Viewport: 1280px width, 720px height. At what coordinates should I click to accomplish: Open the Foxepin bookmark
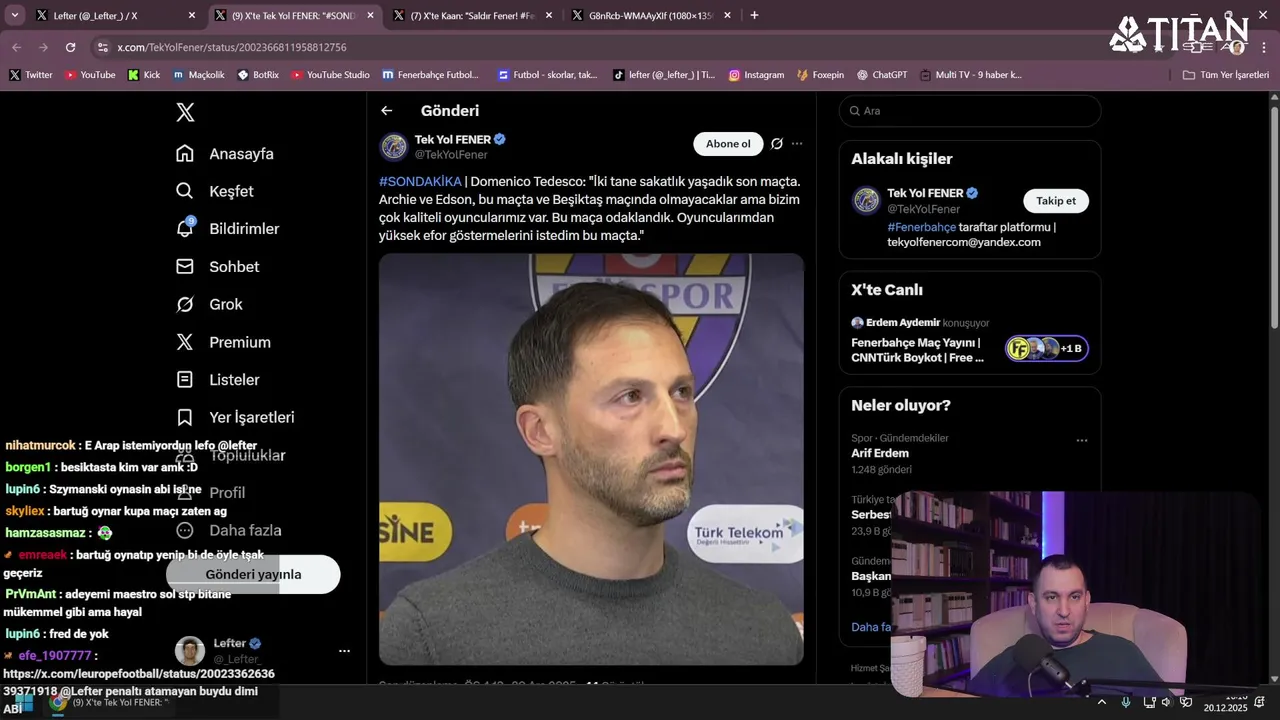[820, 75]
